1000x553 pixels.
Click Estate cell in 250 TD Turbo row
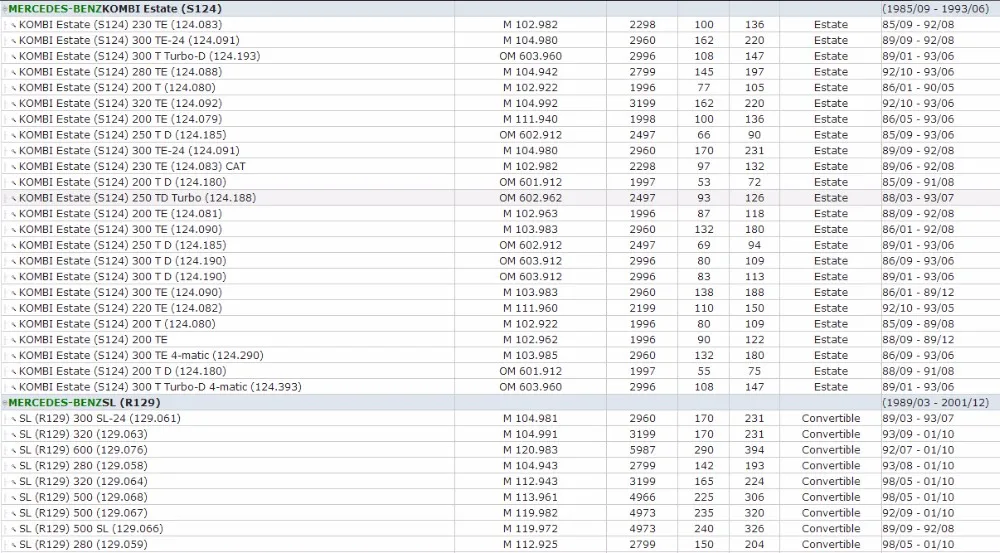click(x=831, y=198)
